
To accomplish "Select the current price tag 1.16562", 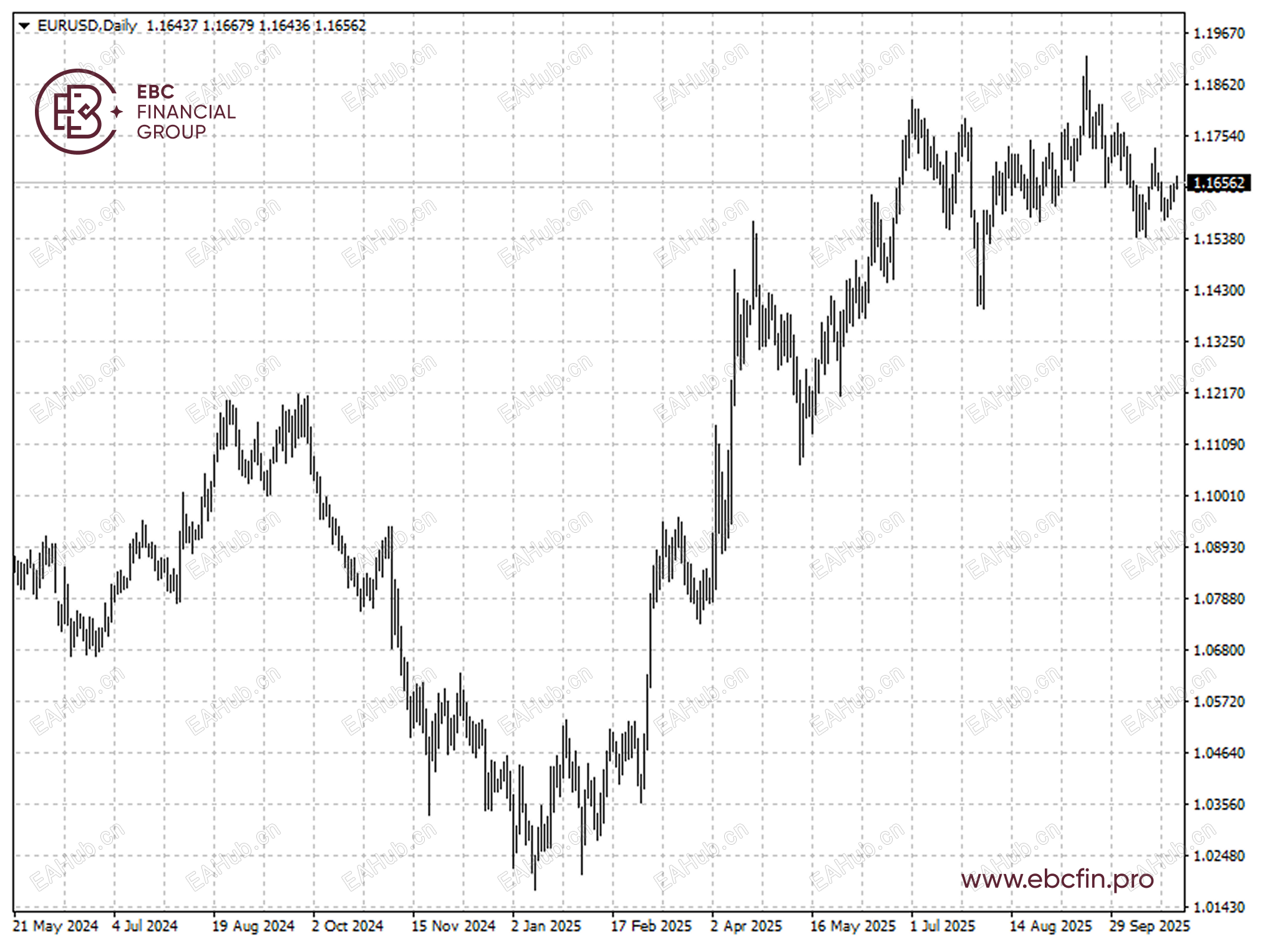I will (1218, 183).
